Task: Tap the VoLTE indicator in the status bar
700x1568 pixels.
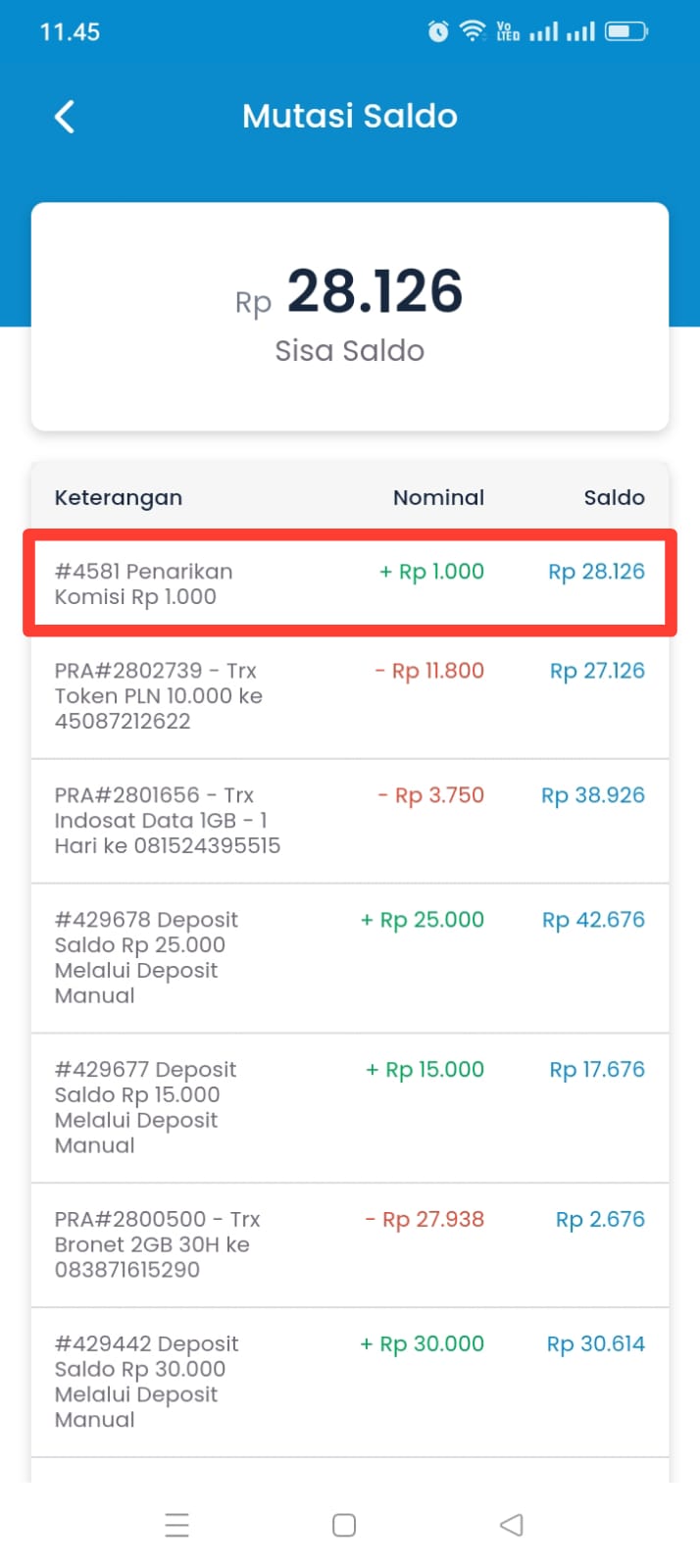Action: [x=508, y=30]
